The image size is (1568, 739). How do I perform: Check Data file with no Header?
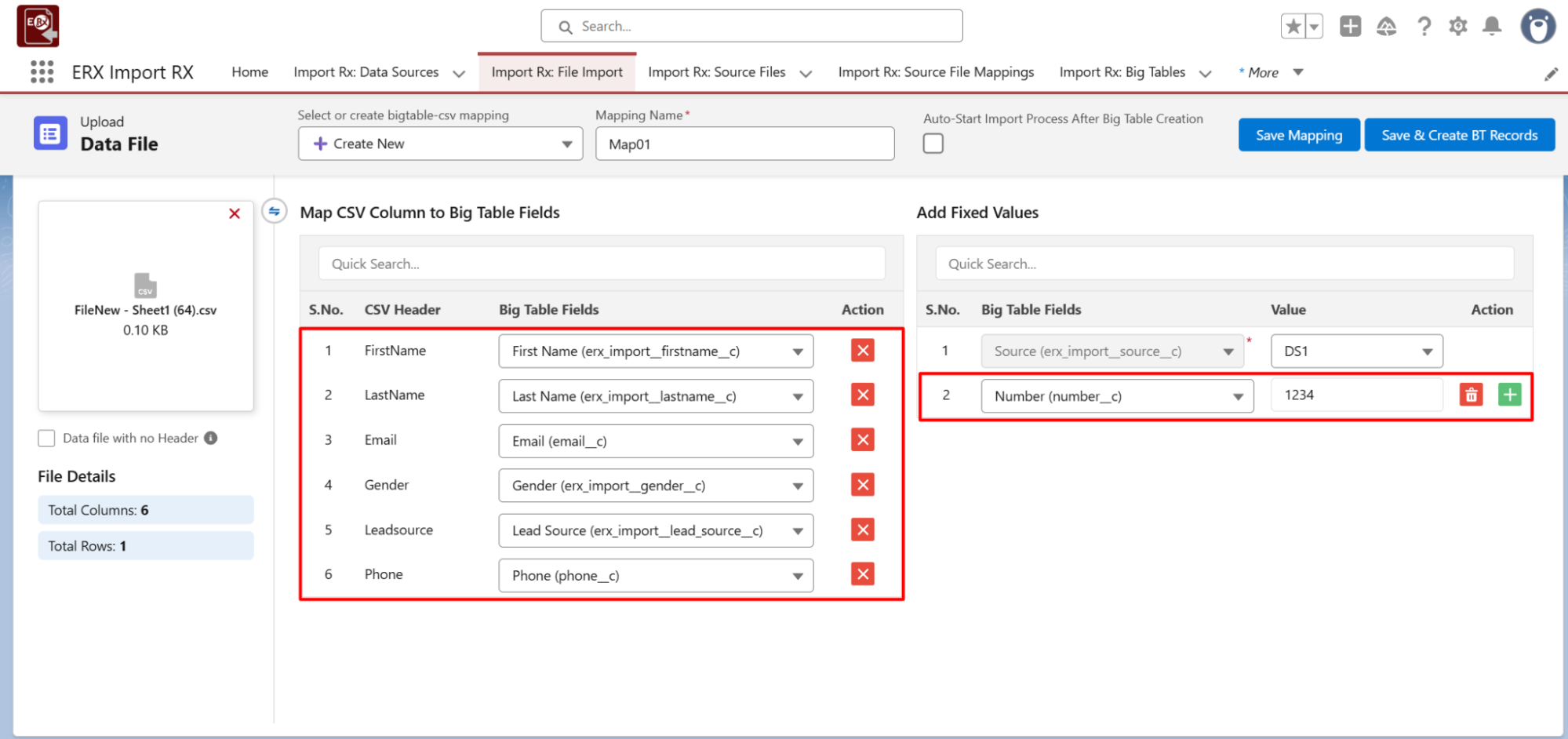point(47,439)
